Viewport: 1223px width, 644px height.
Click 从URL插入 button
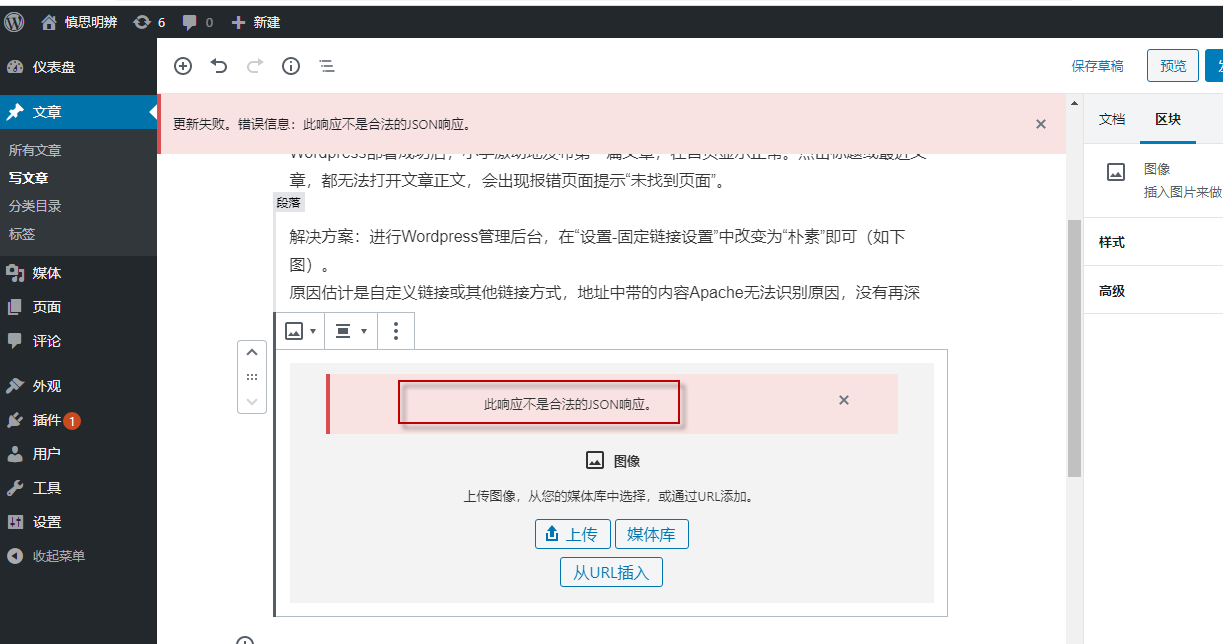(x=611, y=573)
